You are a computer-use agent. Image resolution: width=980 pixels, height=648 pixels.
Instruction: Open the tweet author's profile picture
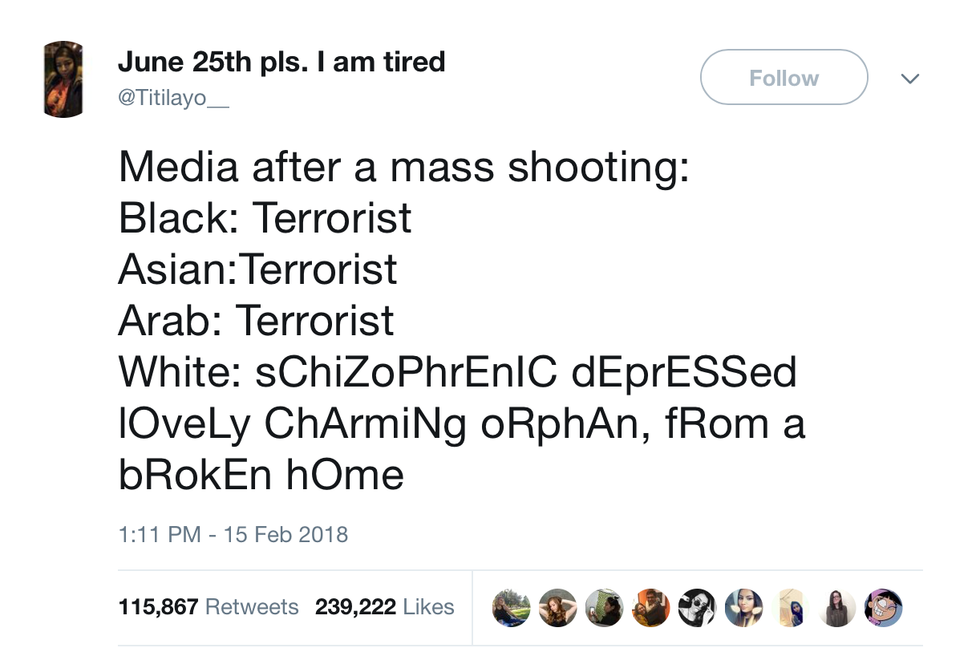pyautogui.click(x=63, y=80)
